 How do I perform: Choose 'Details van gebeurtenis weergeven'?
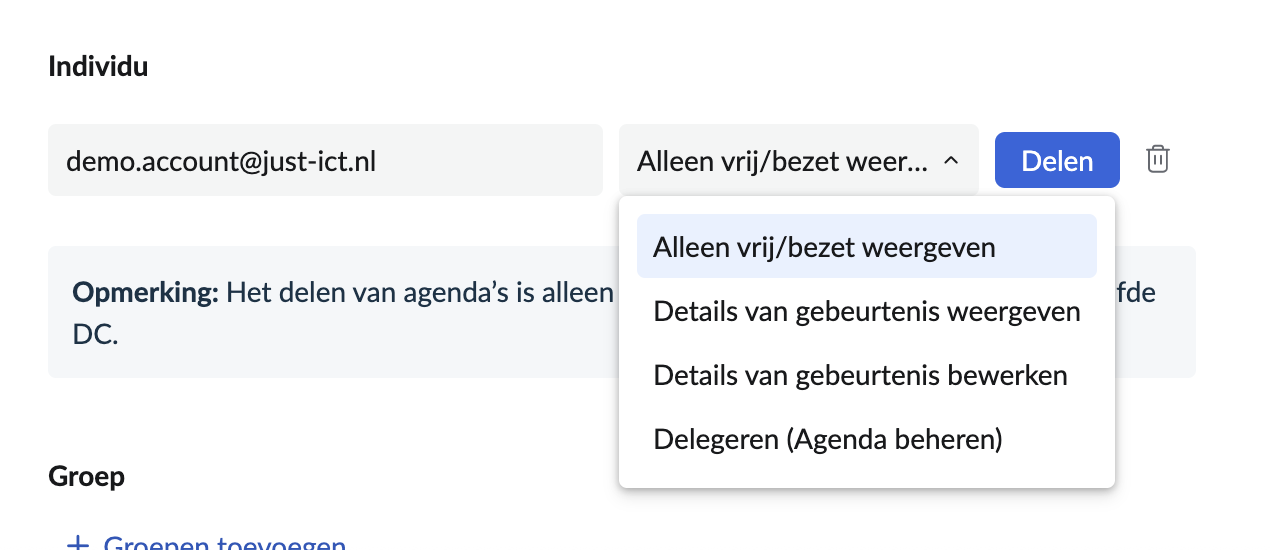866,311
